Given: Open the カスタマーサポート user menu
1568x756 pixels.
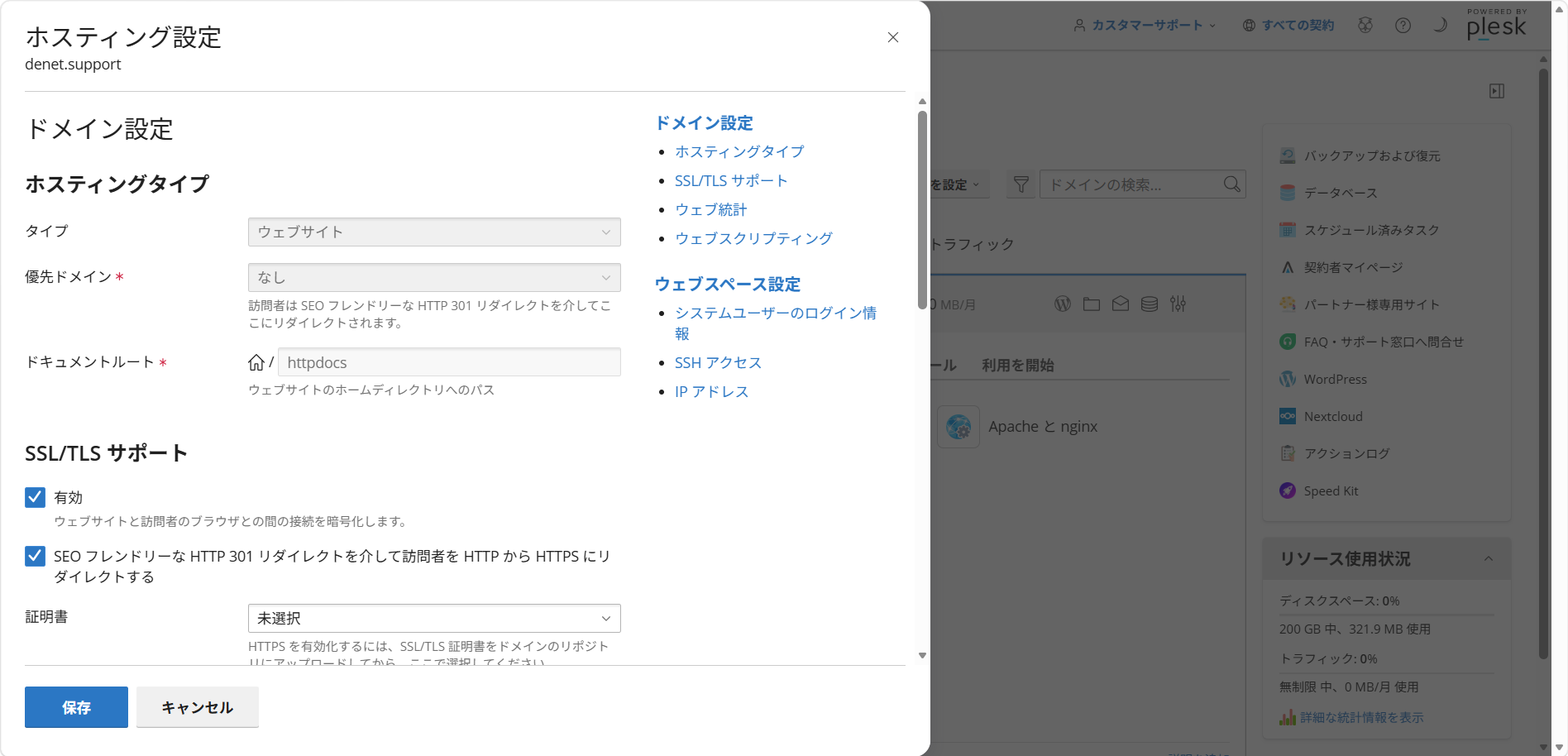Looking at the screenshot, I should tap(1145, 25).
